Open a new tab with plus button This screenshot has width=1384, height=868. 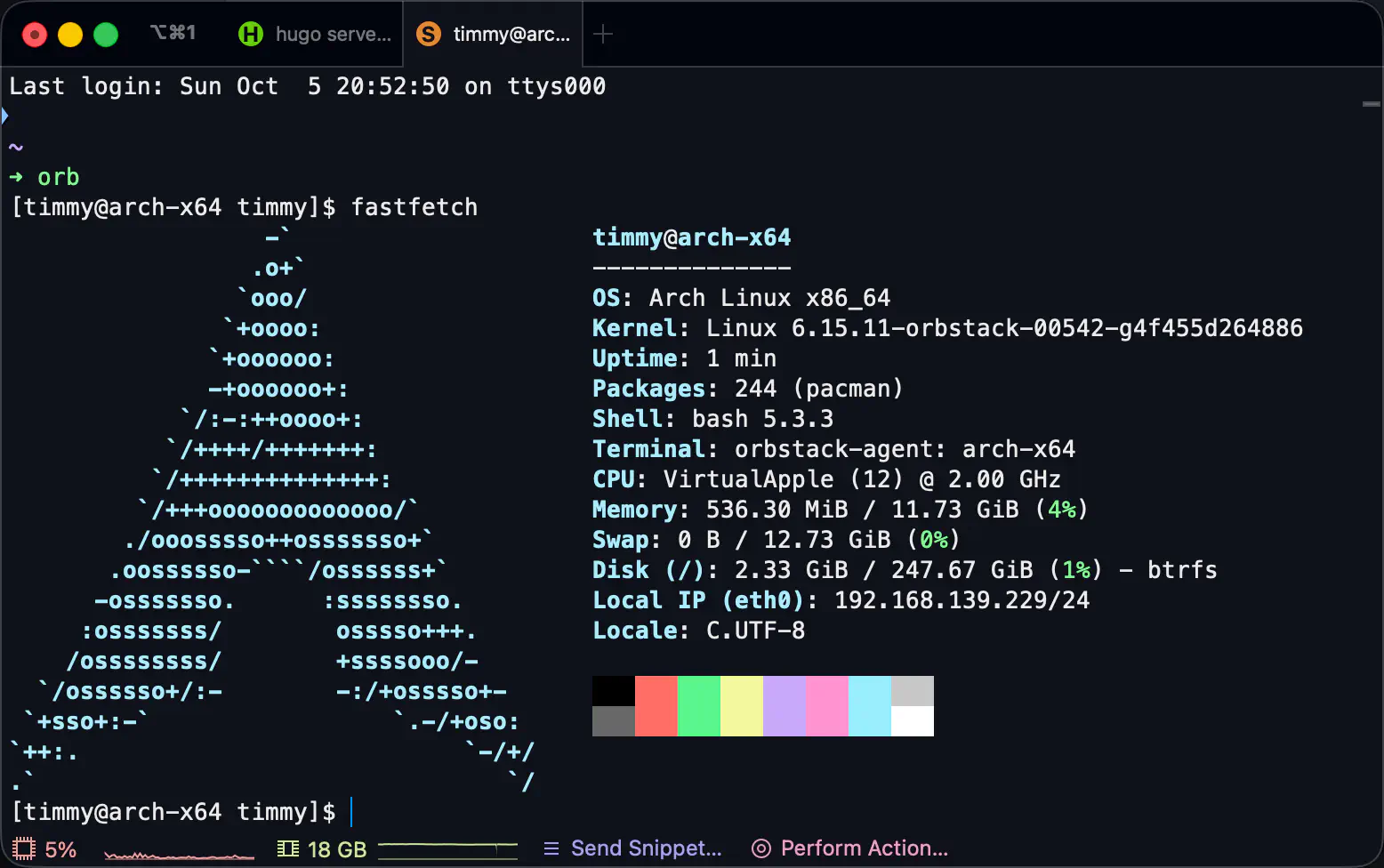603,34
